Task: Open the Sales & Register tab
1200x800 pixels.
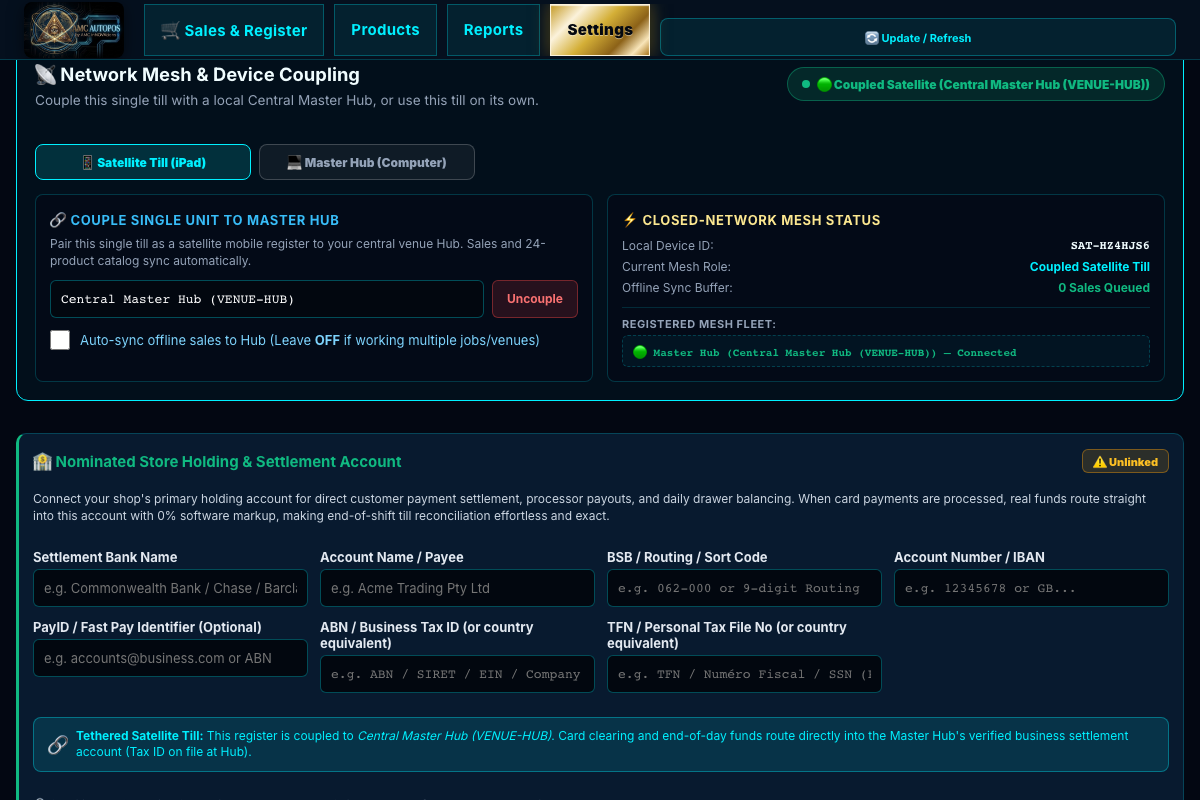Action: click(234, 30)
